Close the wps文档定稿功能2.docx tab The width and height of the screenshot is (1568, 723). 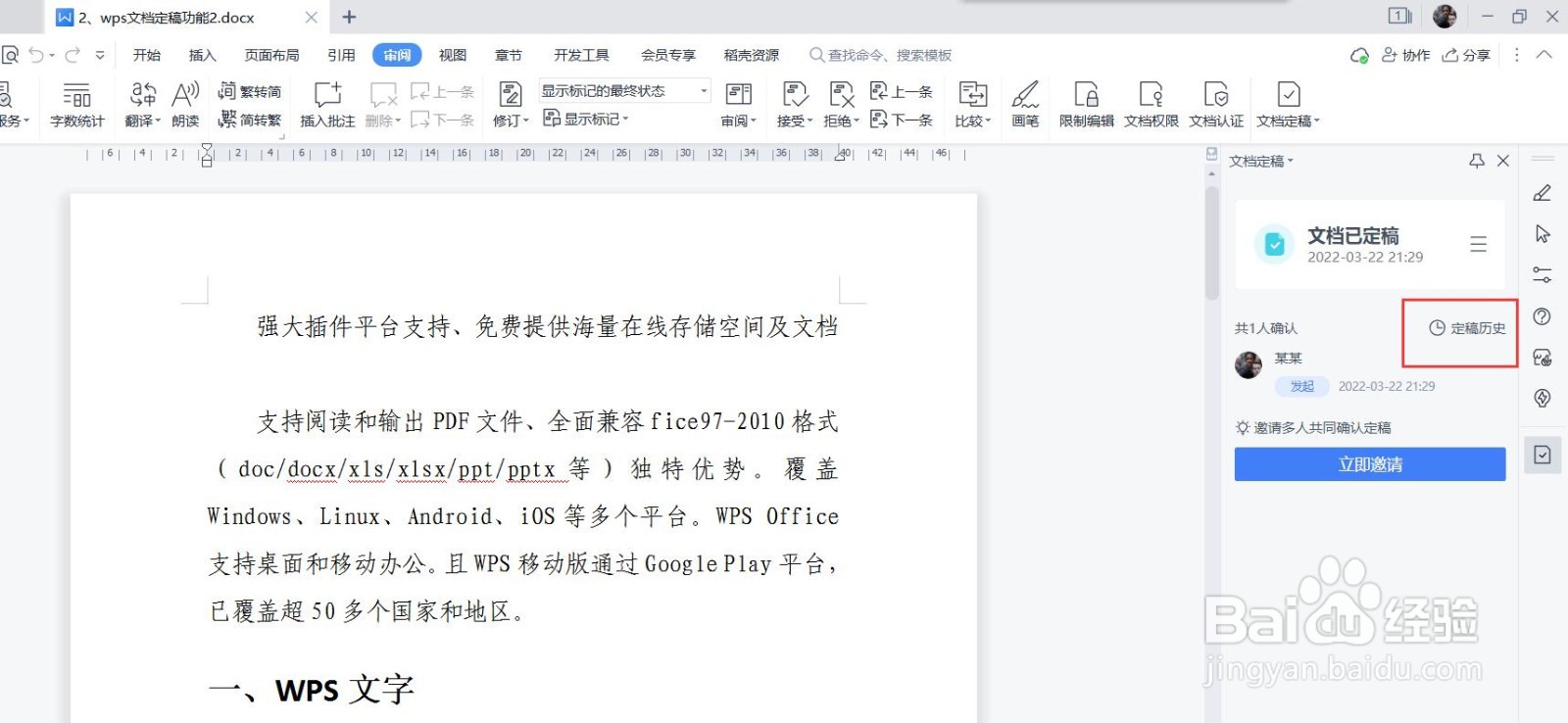coord(311,17)
